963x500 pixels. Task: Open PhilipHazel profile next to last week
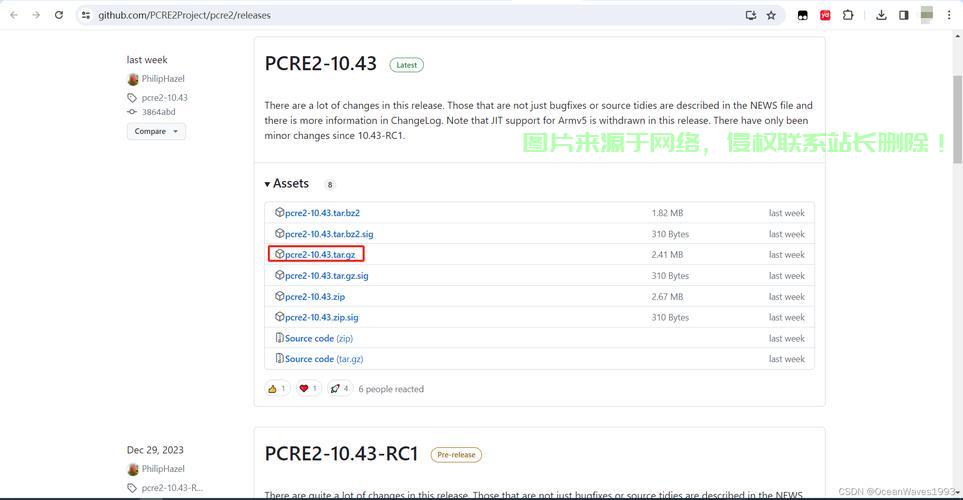163,79
